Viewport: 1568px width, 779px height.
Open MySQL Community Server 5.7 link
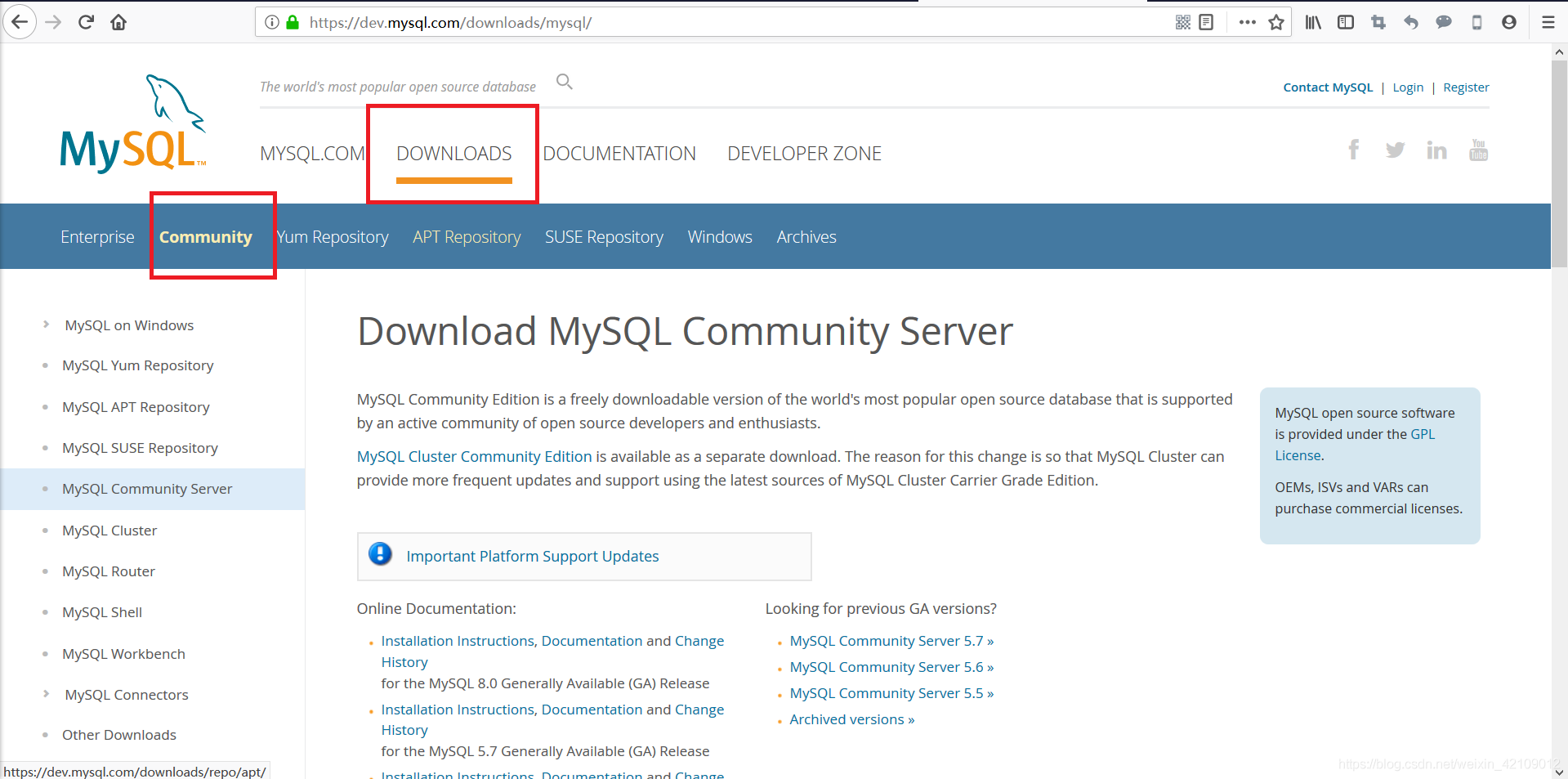(x=891, y=641)
